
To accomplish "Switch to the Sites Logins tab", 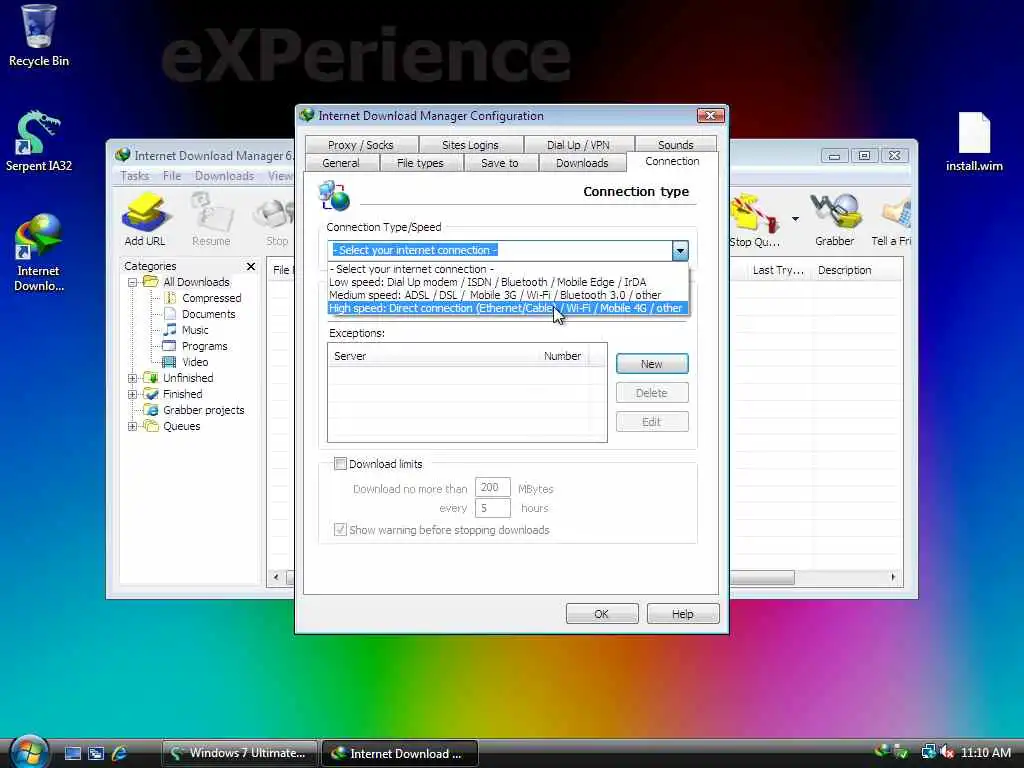I will tap(470, 144).
